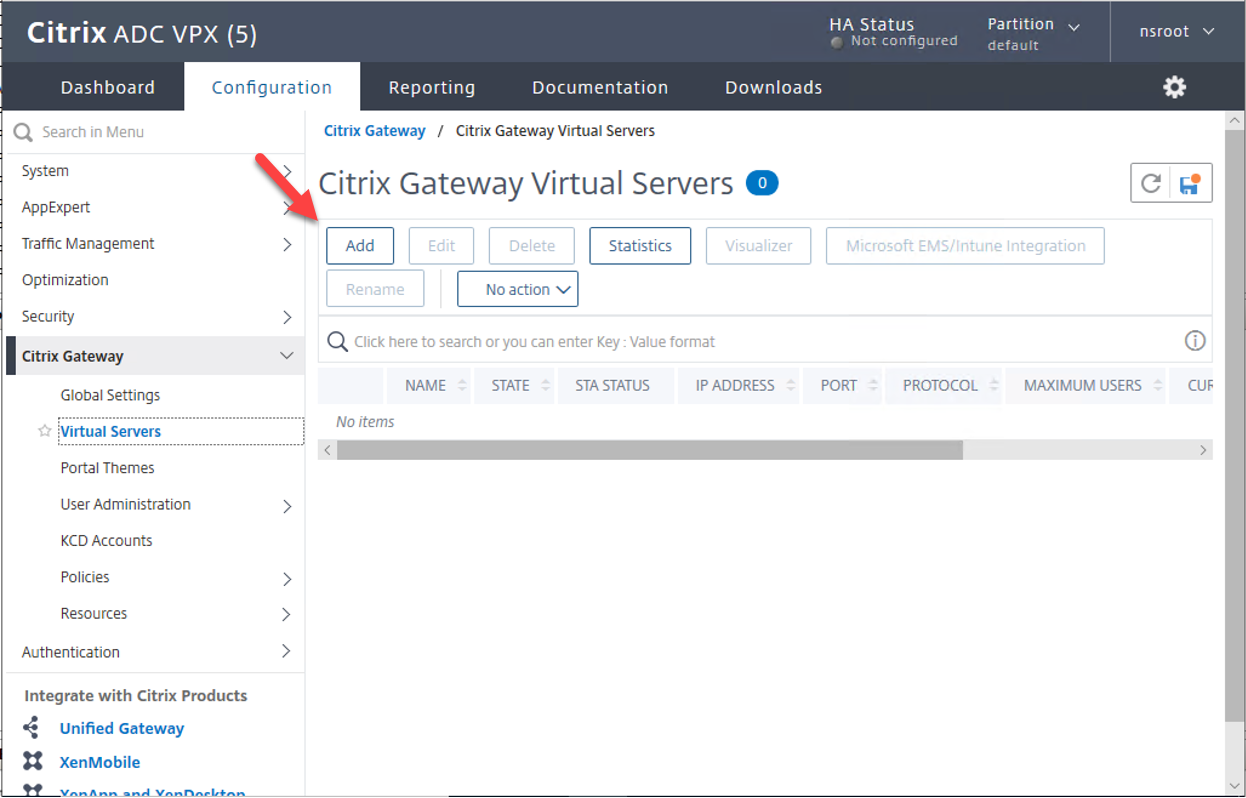1246x798 pixels.
Task: Expand the System menu chevron
Action: tap(287, 171)
